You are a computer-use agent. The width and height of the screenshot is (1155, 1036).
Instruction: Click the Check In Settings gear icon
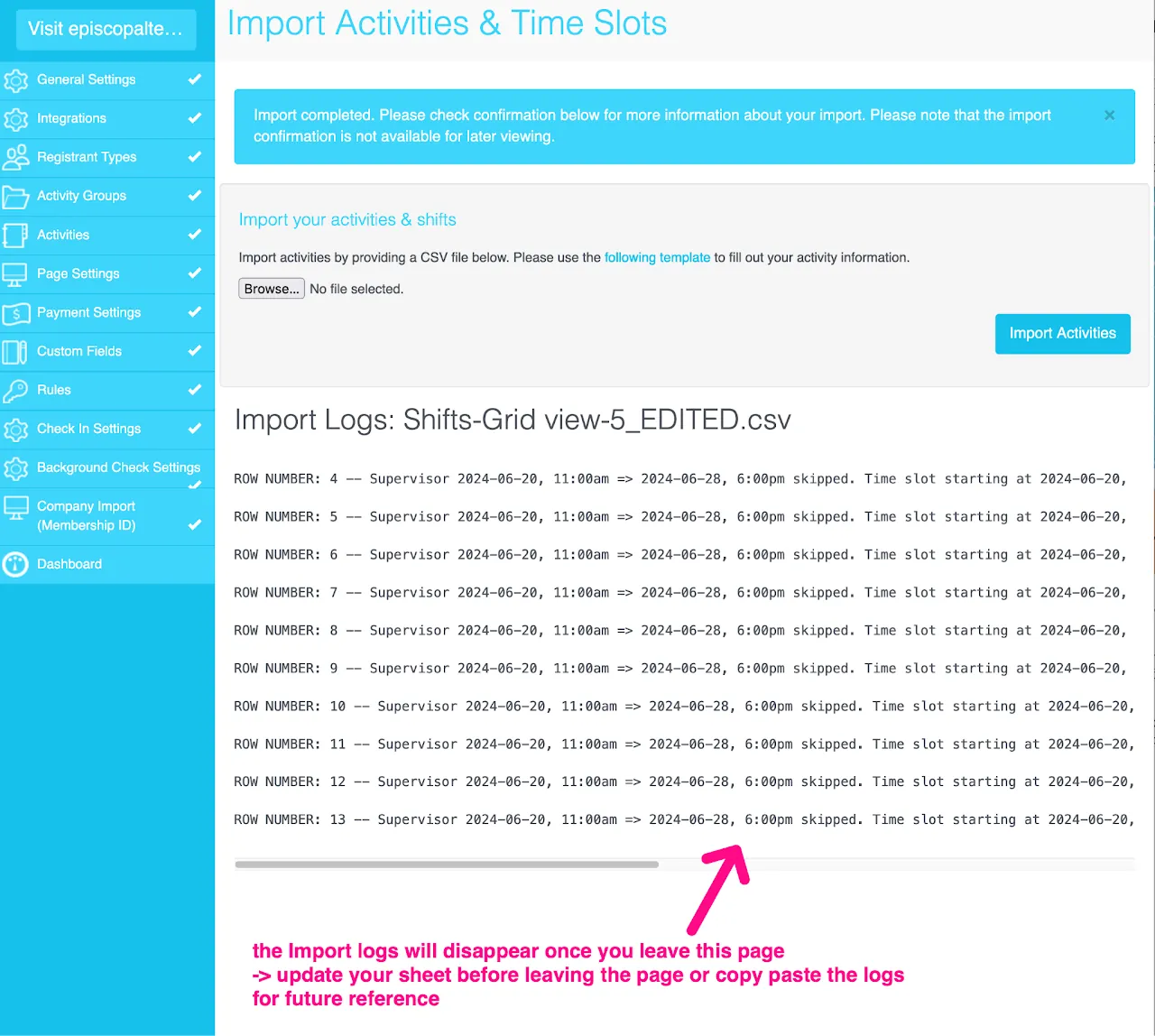coord(16,430)
